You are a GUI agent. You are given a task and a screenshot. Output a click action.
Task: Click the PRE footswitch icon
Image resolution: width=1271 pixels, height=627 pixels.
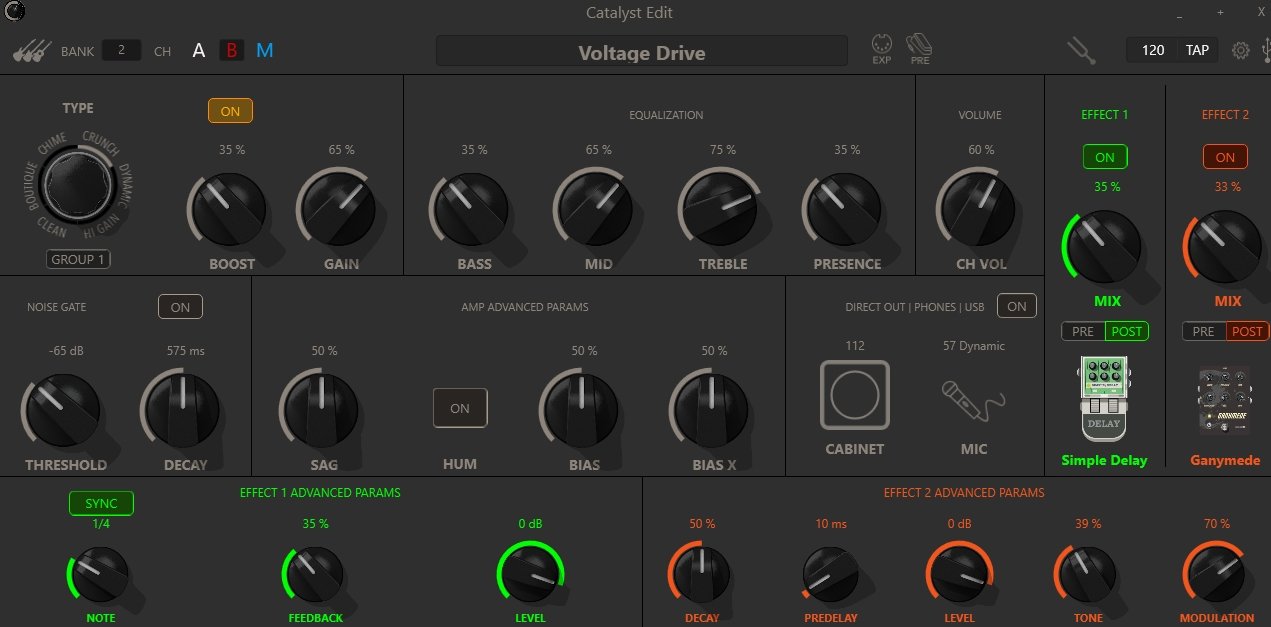pyautogui.click(x=920, y=49)
